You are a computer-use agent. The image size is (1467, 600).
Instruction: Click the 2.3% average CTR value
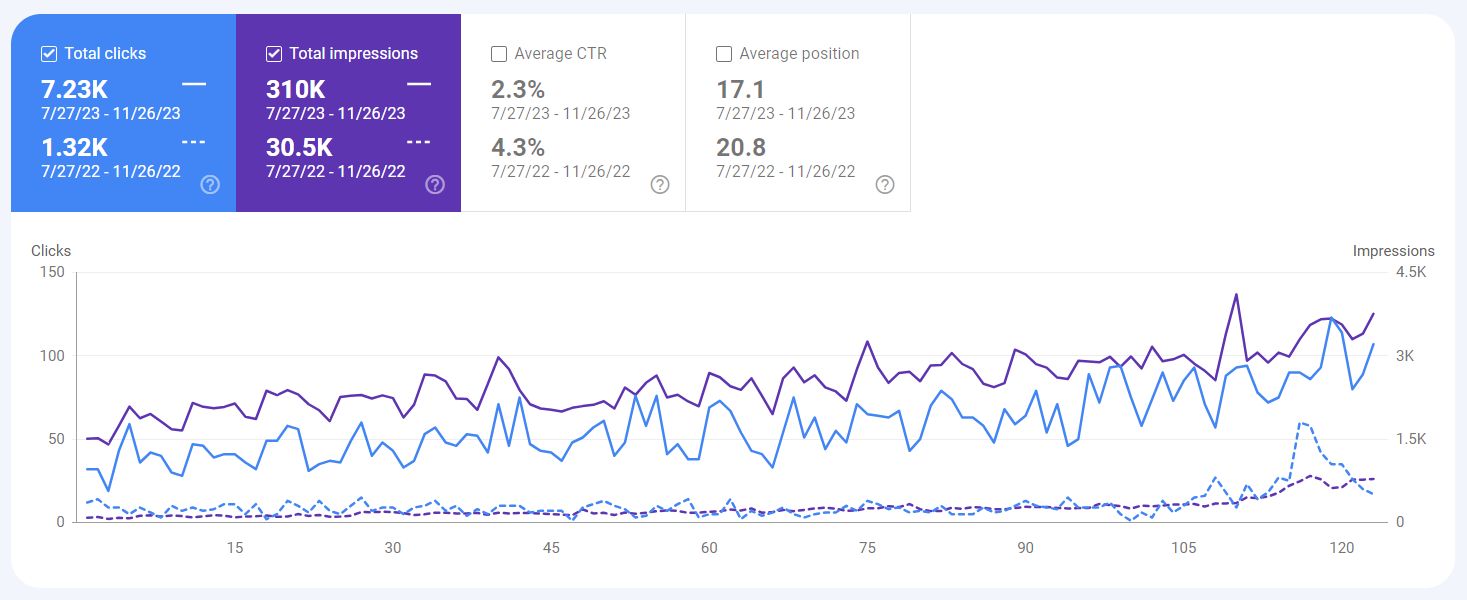(518, 89)
